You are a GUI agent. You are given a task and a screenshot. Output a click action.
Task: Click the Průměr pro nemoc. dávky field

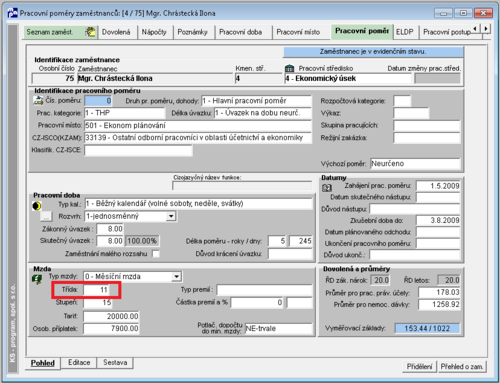point(439,304)
